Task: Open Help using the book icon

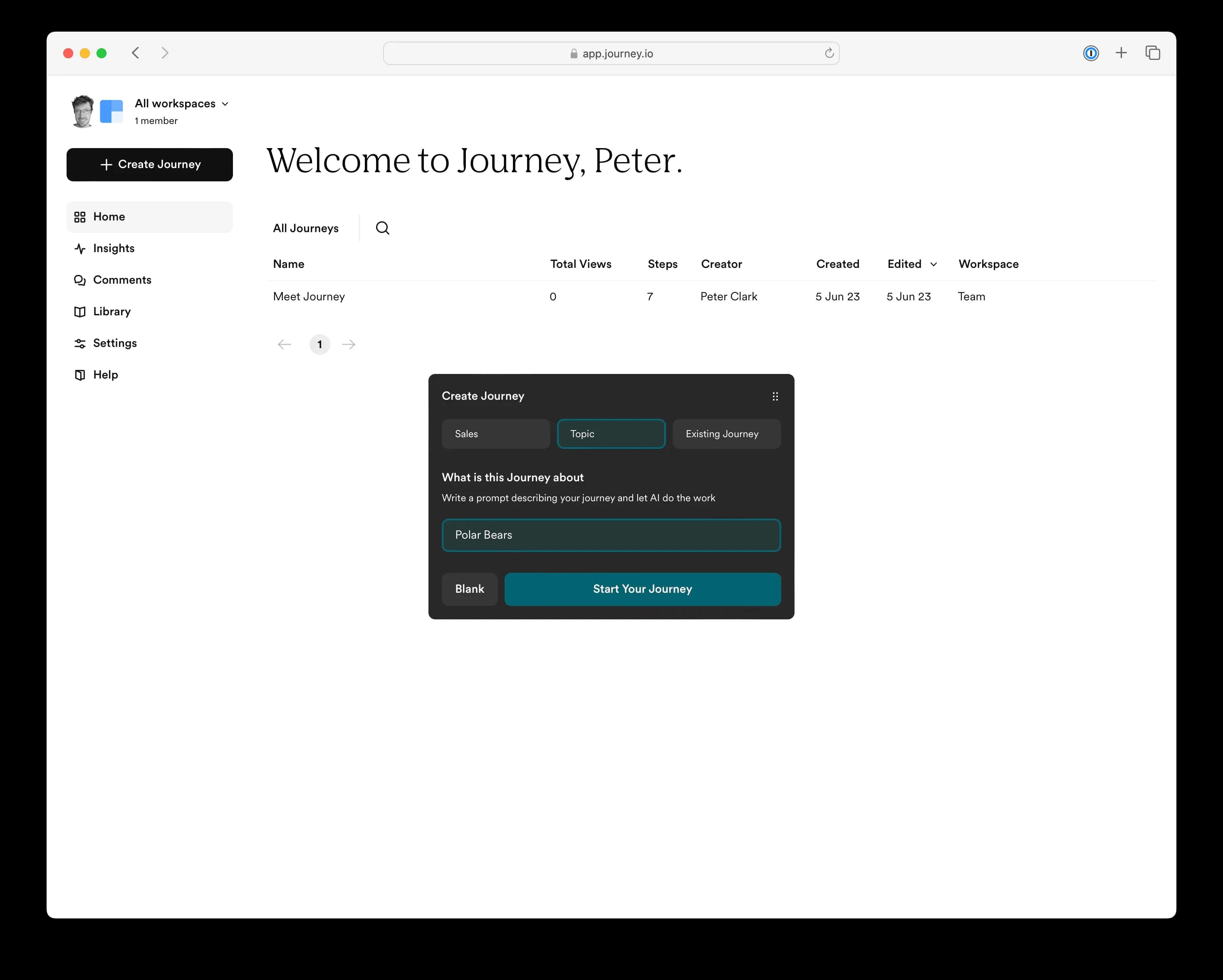Action: (x=80, y=374)
